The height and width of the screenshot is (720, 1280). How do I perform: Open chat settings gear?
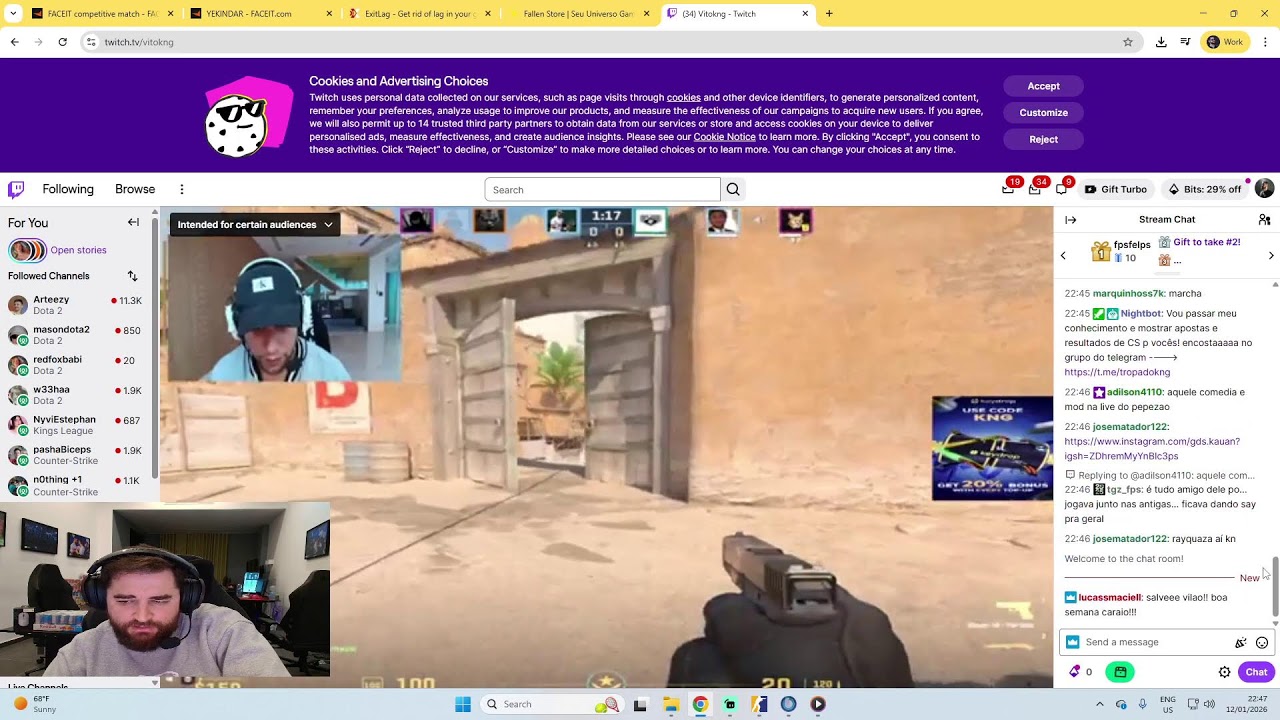[x=1224, y=672]
